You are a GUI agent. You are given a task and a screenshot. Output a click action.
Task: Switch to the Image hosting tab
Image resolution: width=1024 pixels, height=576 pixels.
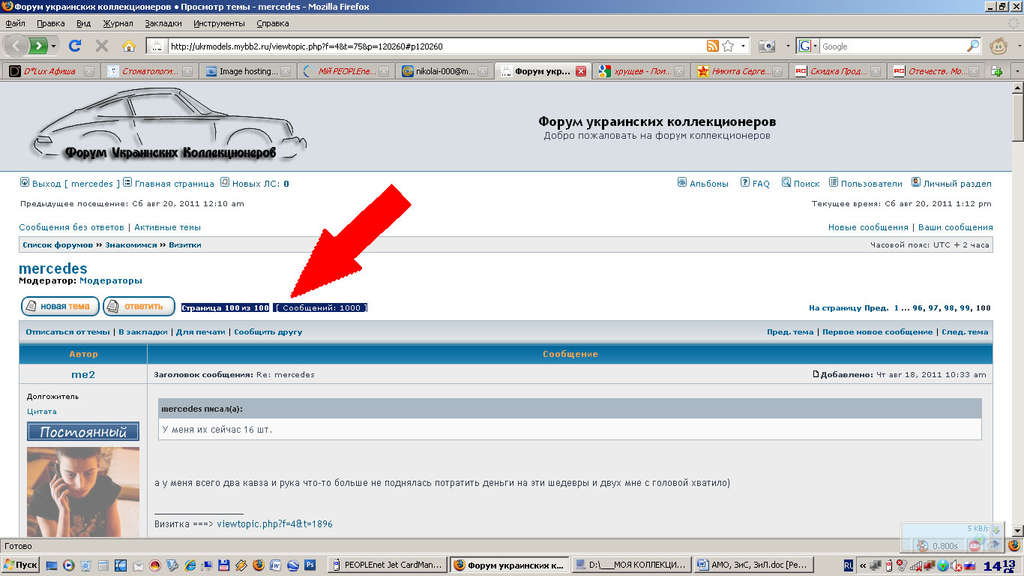(248, 71)
